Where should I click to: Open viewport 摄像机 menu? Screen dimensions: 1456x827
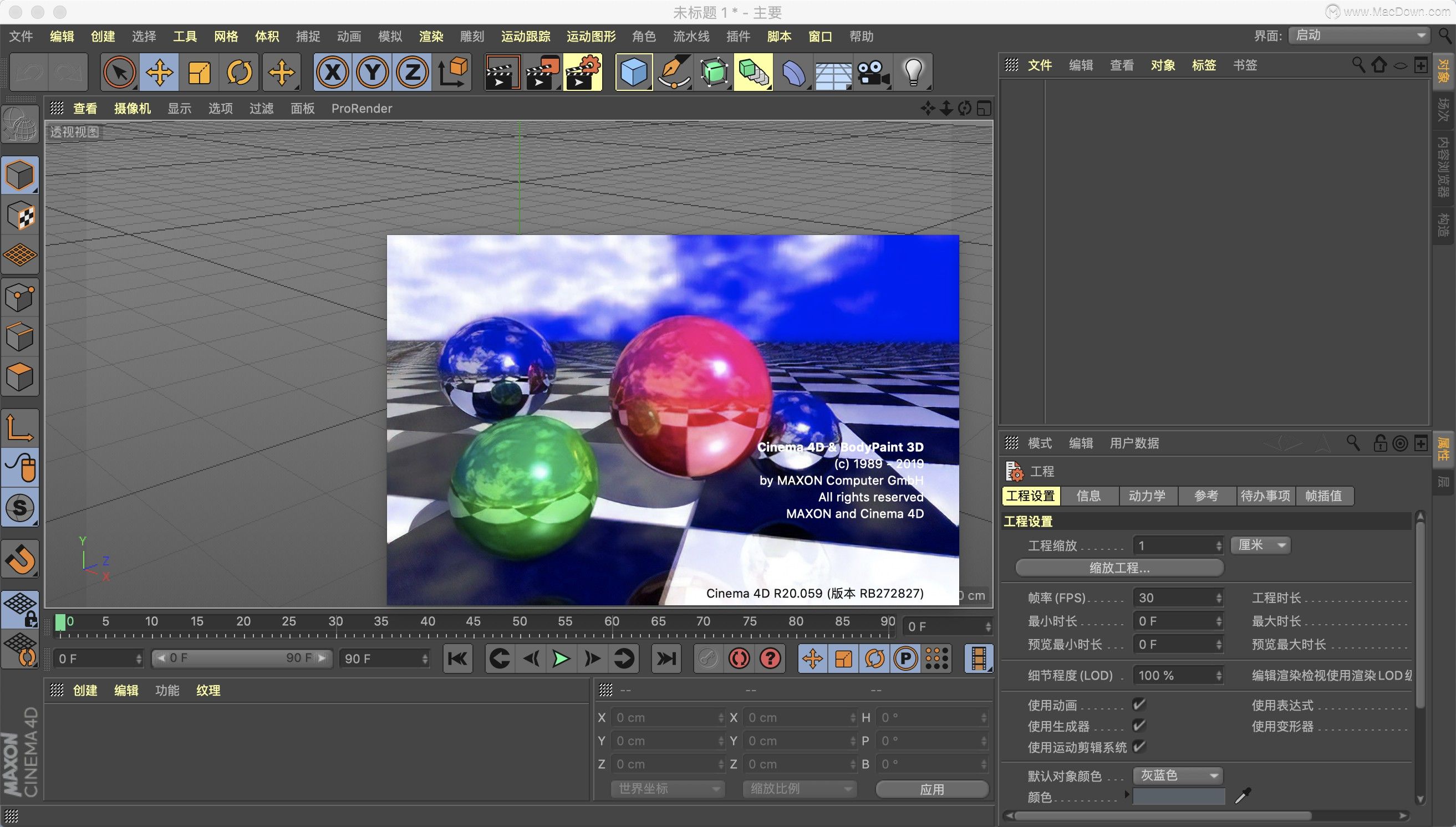(132, 109)
